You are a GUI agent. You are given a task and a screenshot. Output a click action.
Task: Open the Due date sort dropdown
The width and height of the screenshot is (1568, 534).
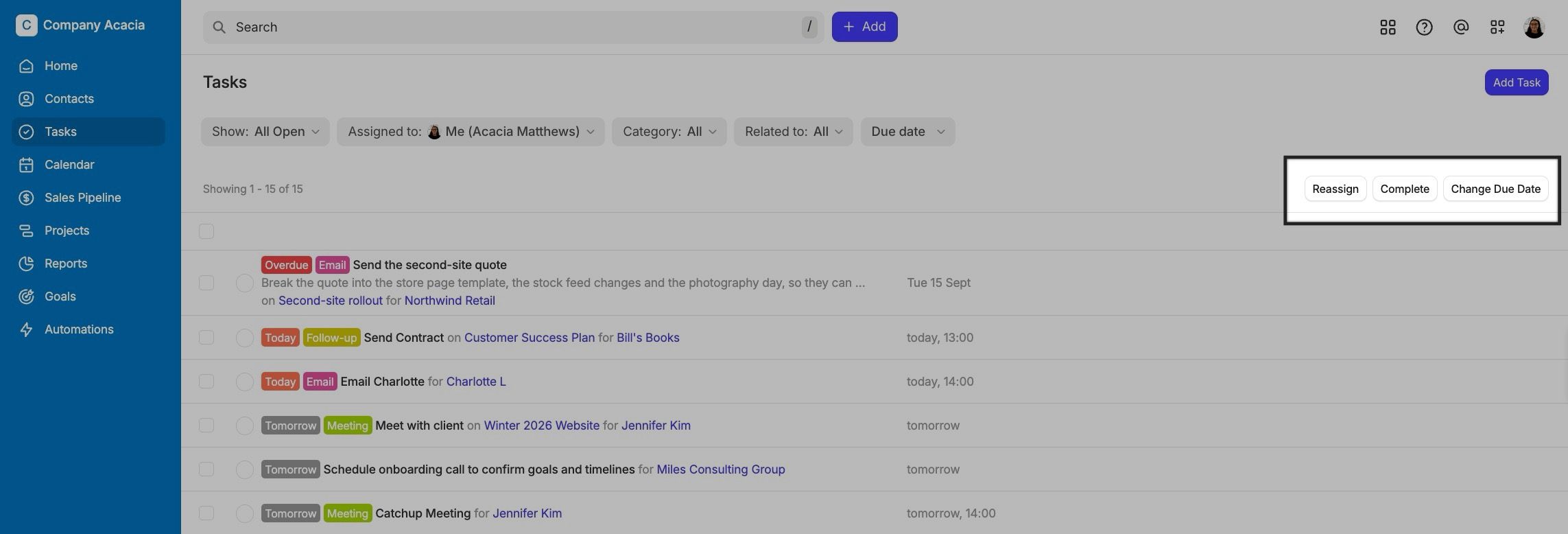[908, 132]
